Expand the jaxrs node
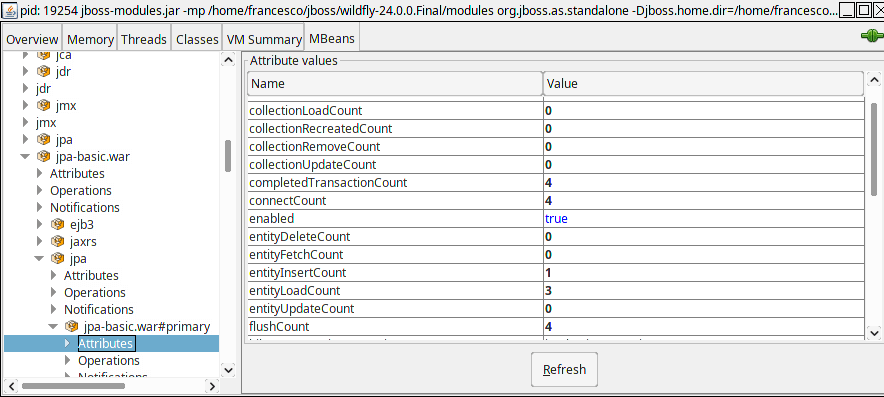The image size is (884, 397). tap(39, 241)
